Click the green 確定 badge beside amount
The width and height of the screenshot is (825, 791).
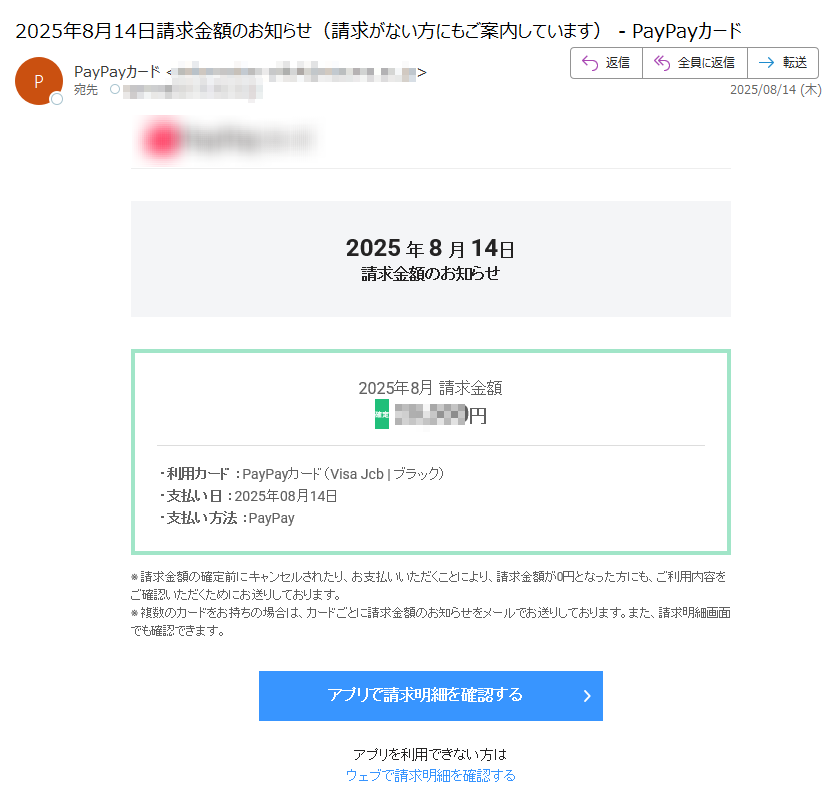point(382,414)
